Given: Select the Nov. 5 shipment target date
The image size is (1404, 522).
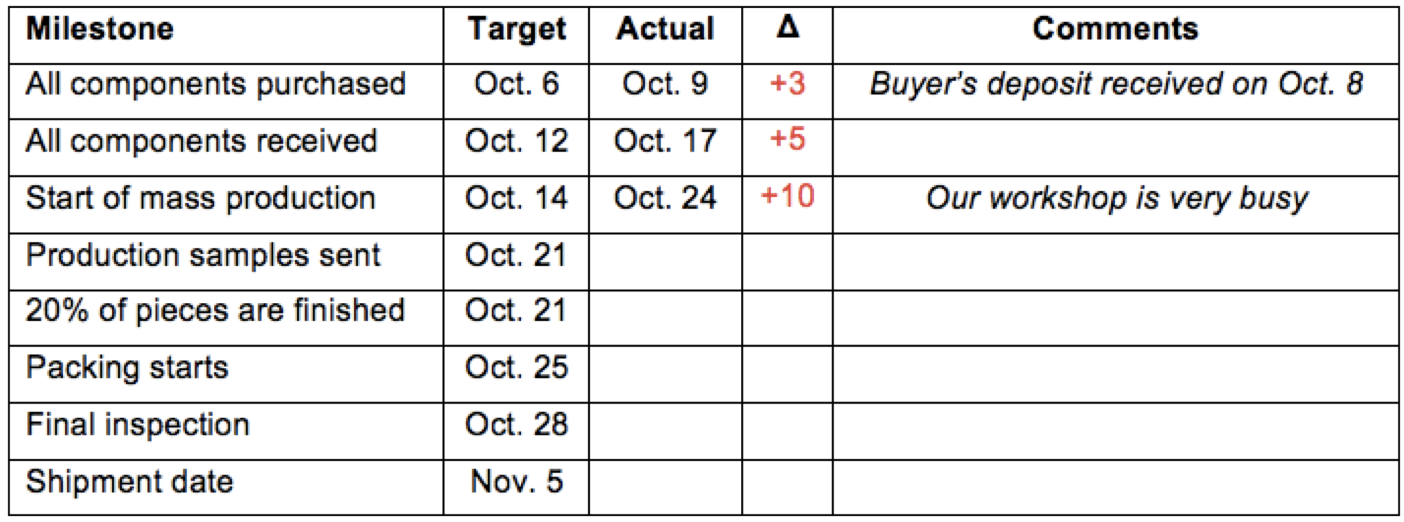Looking at the screenshot, I should [x=516, y=482].
